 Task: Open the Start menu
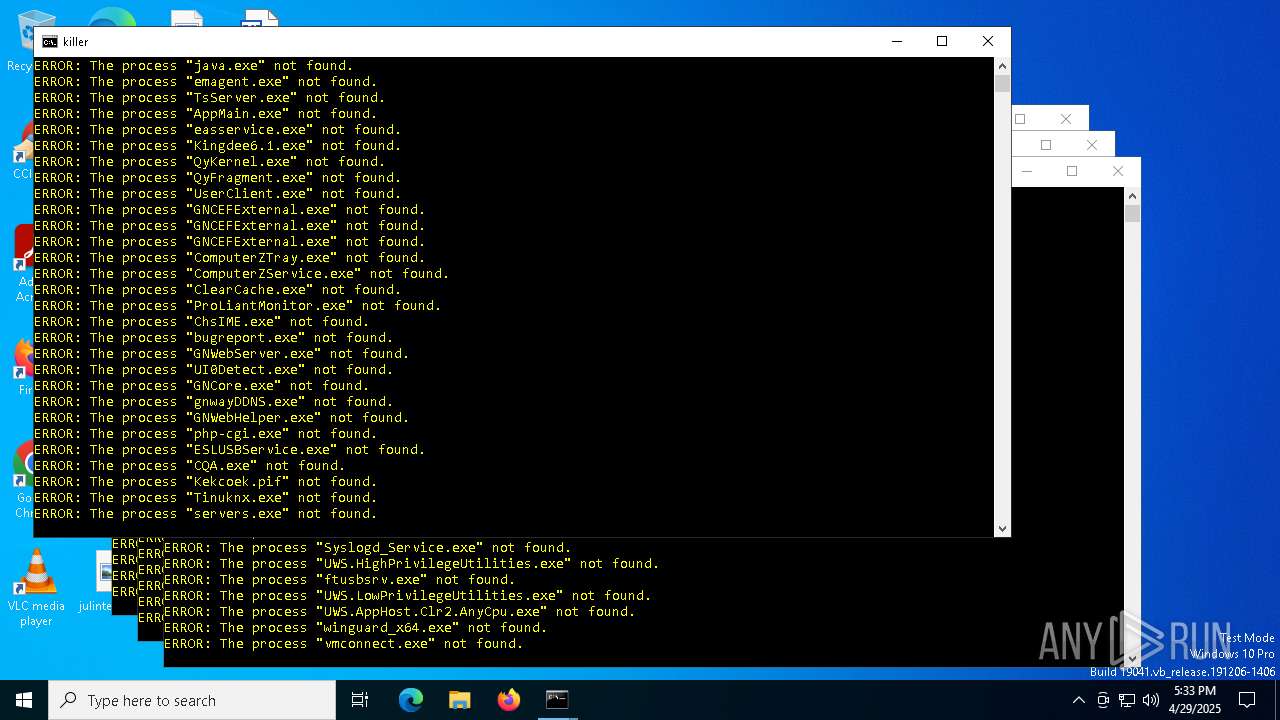click(24, 700)
